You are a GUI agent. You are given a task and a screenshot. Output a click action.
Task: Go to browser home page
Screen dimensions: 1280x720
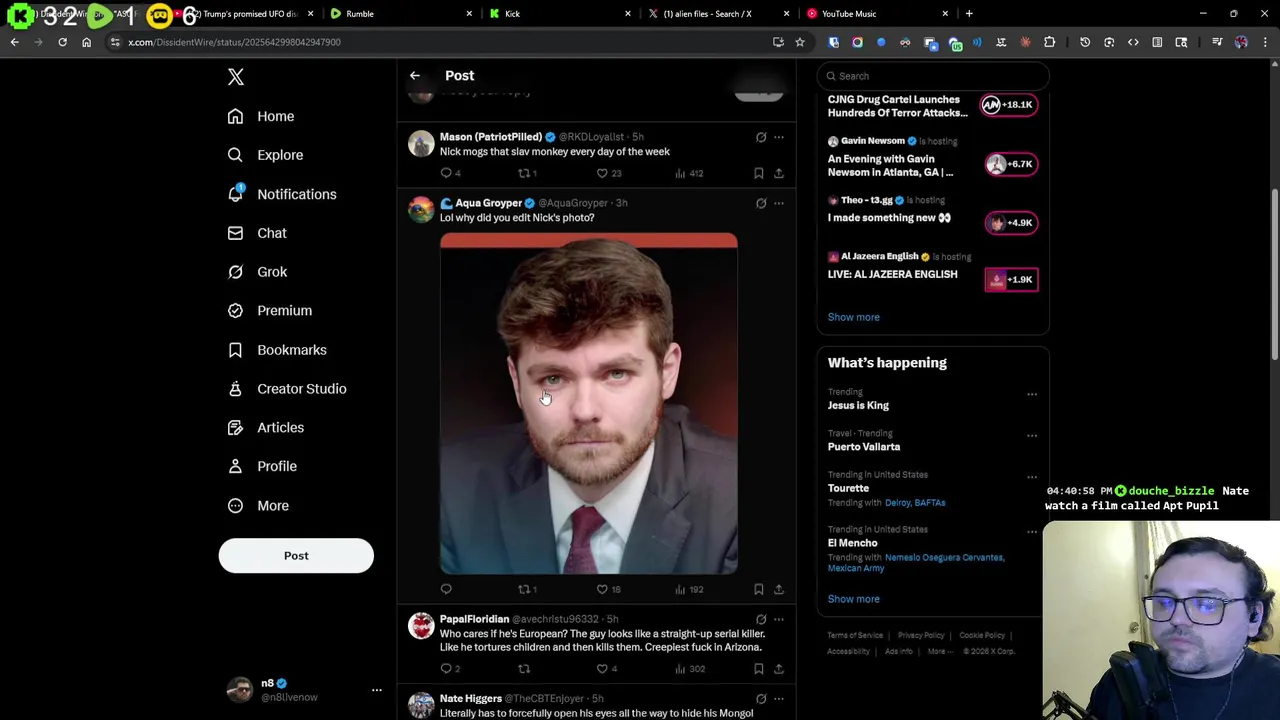coord(86,42)
